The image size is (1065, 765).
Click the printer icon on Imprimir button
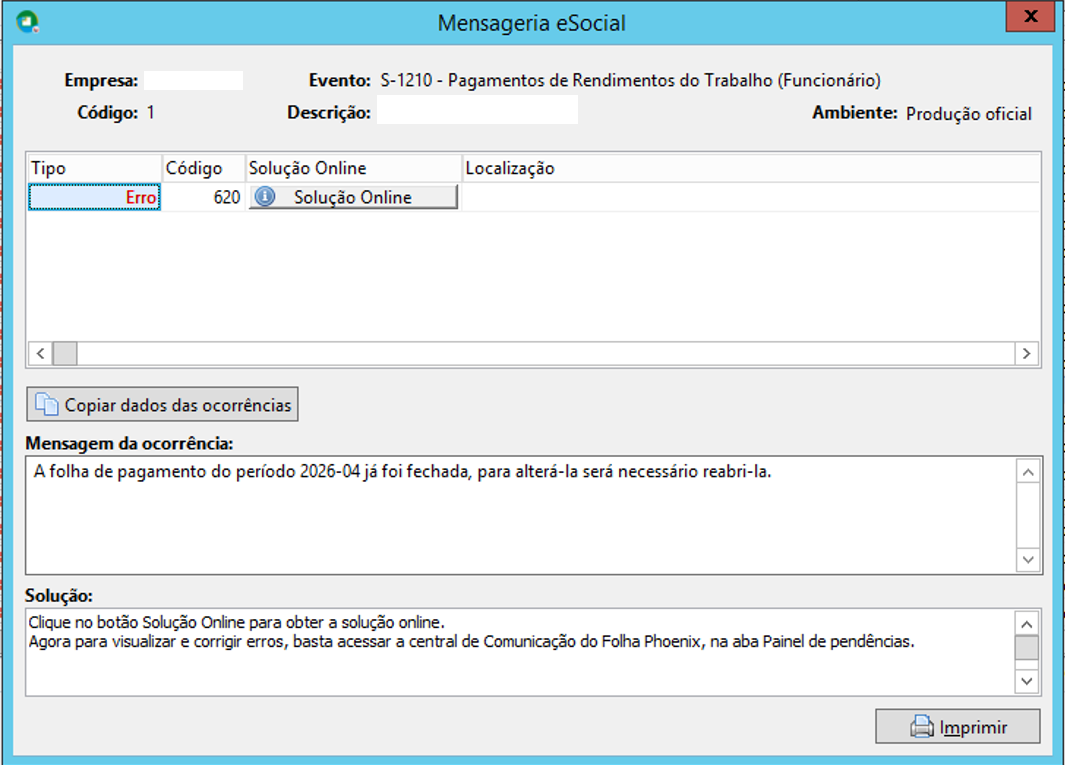pyautogui.click(x=922, y=726)
